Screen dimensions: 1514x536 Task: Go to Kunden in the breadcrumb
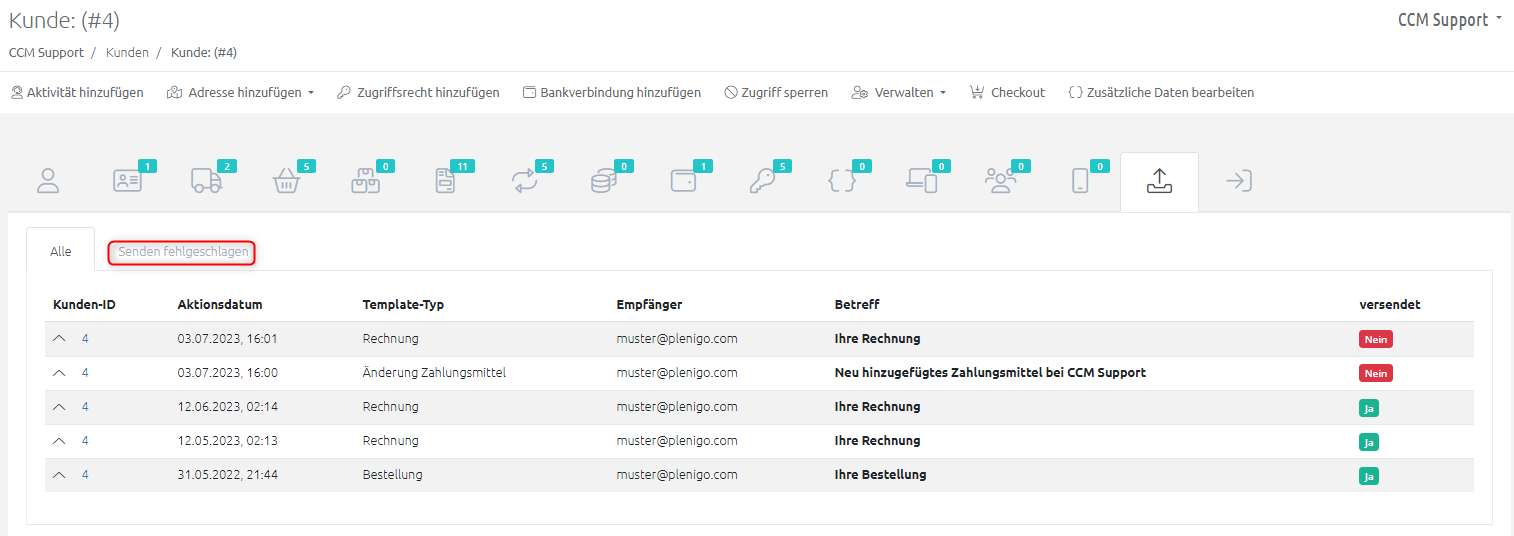(127, 52)
